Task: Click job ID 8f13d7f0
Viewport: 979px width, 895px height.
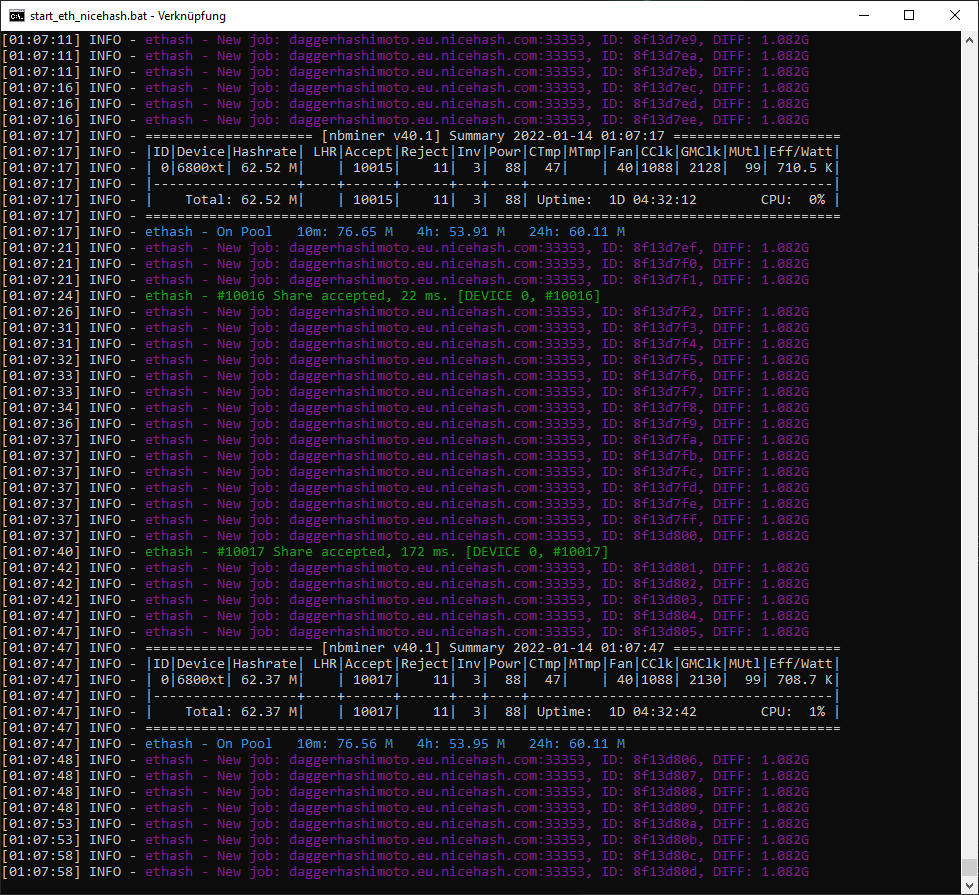Action: coord(667,264)
